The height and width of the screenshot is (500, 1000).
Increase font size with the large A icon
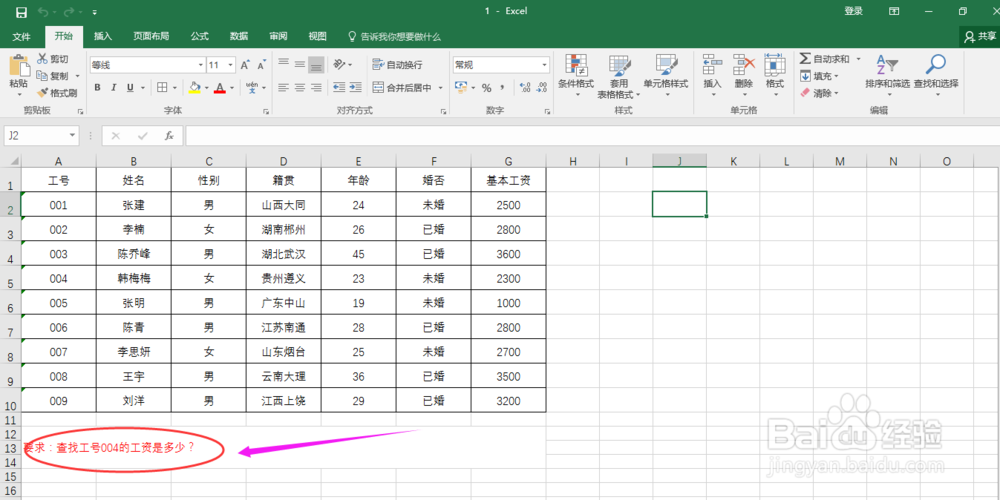(246, 65)
